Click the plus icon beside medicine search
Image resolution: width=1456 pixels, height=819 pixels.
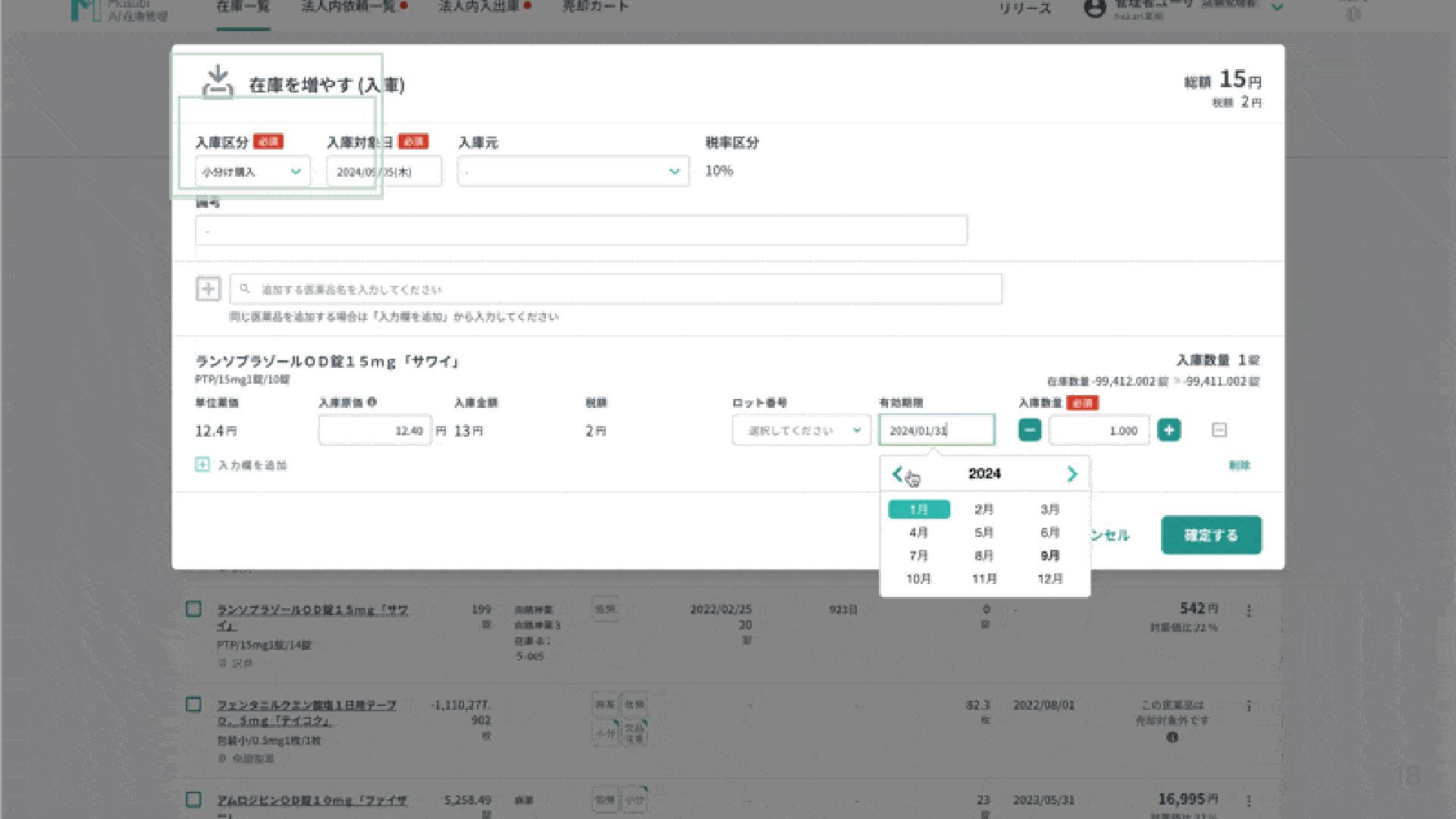(208, 289)
